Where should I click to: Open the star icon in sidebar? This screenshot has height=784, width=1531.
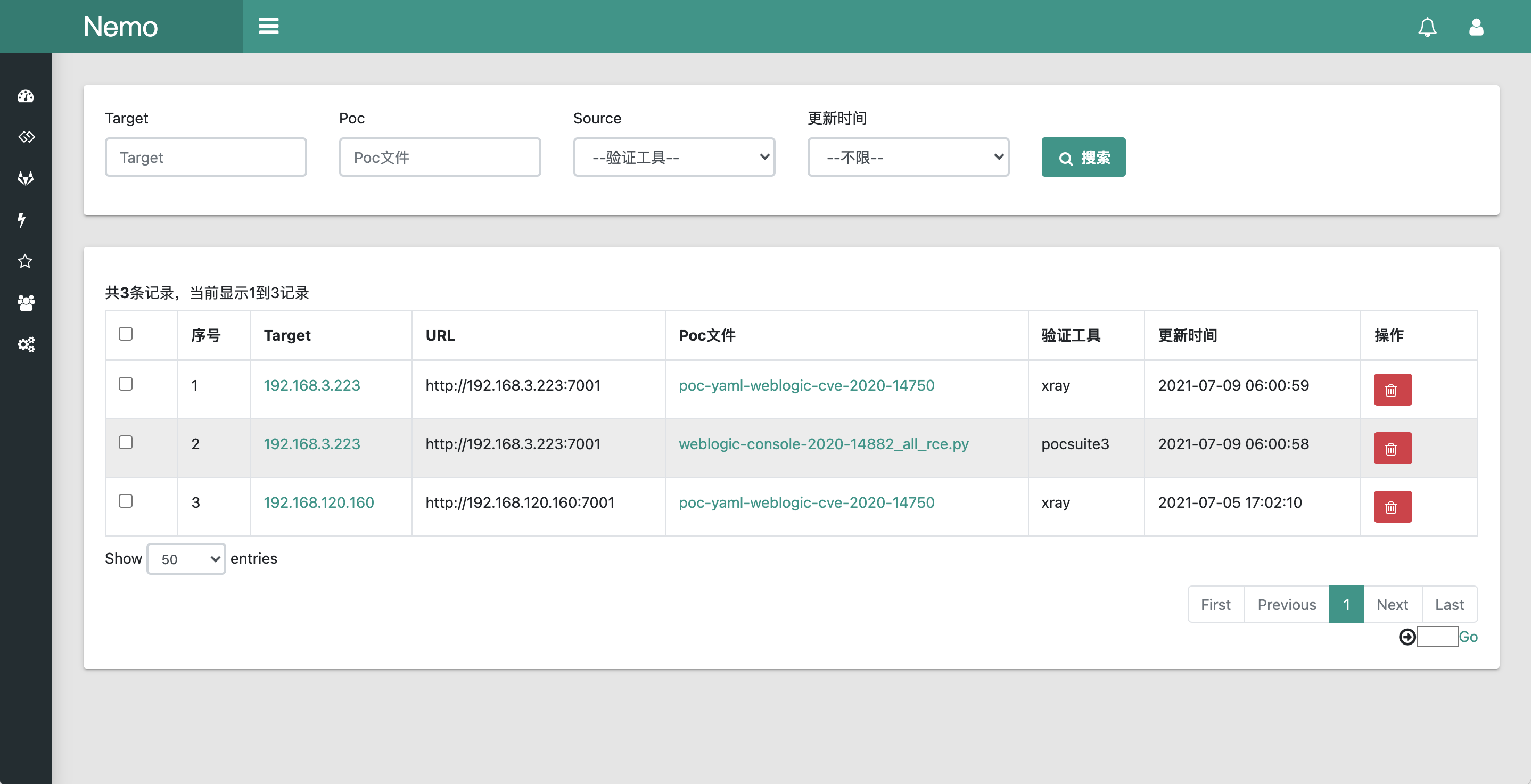[25, 261]
